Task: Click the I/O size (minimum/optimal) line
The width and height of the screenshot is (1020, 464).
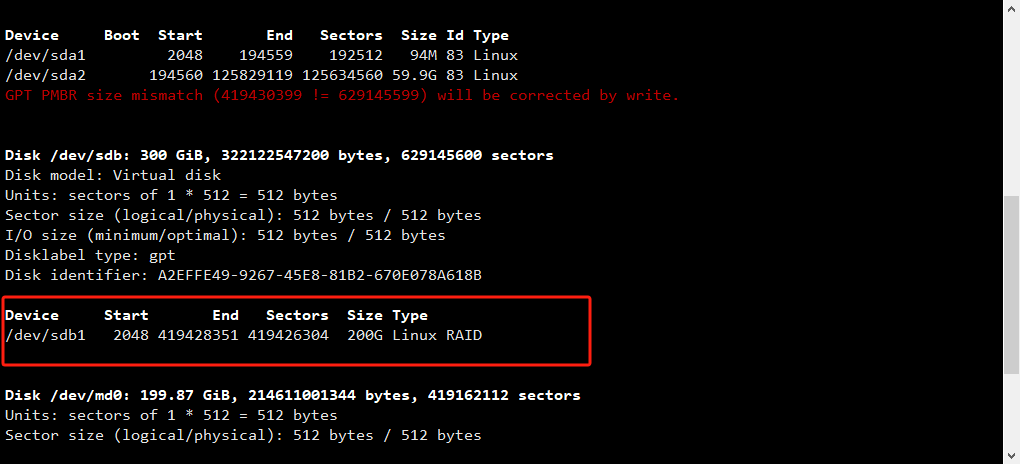Action: click(225, 236)
